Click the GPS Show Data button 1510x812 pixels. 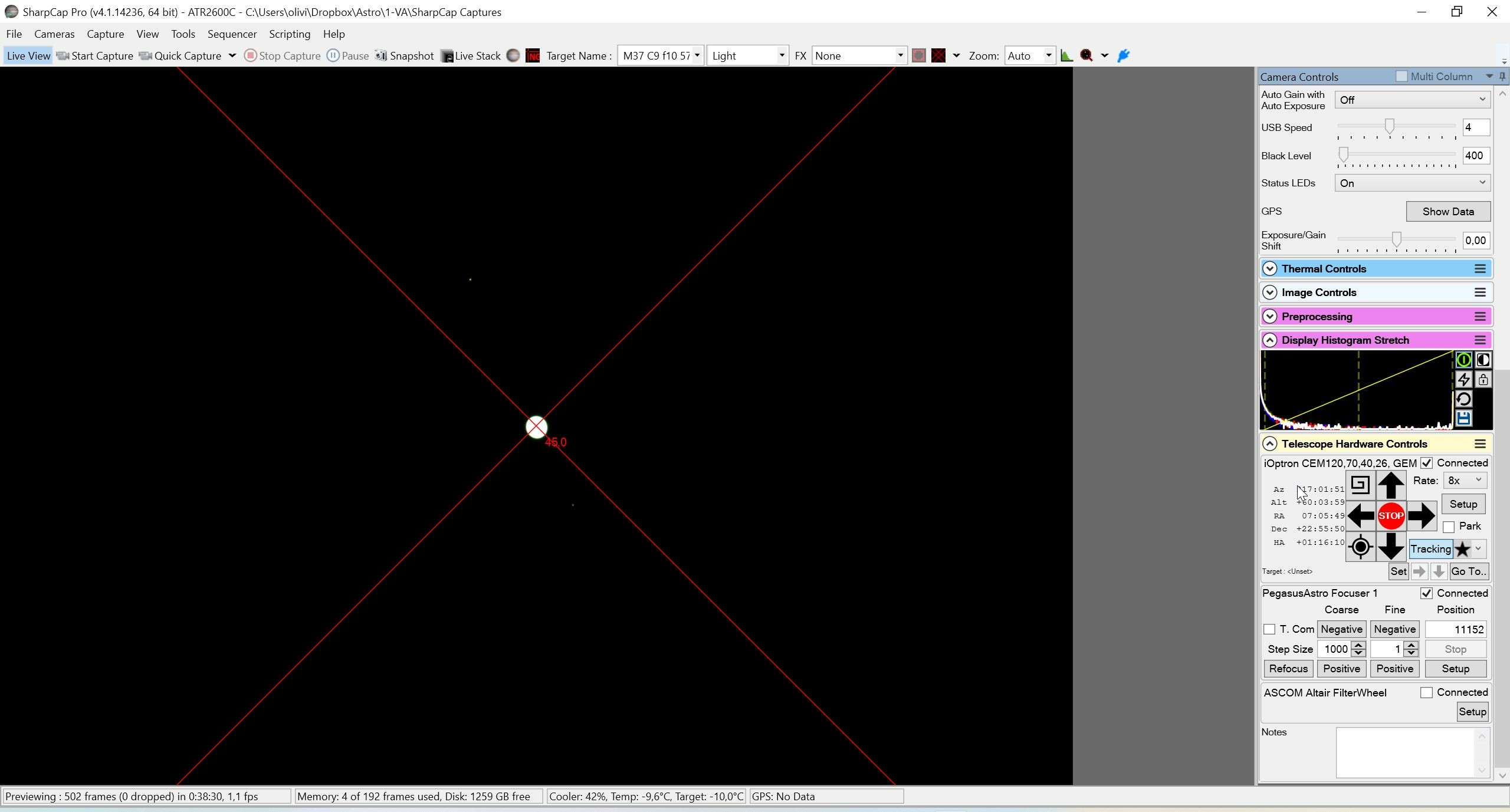1448,212
